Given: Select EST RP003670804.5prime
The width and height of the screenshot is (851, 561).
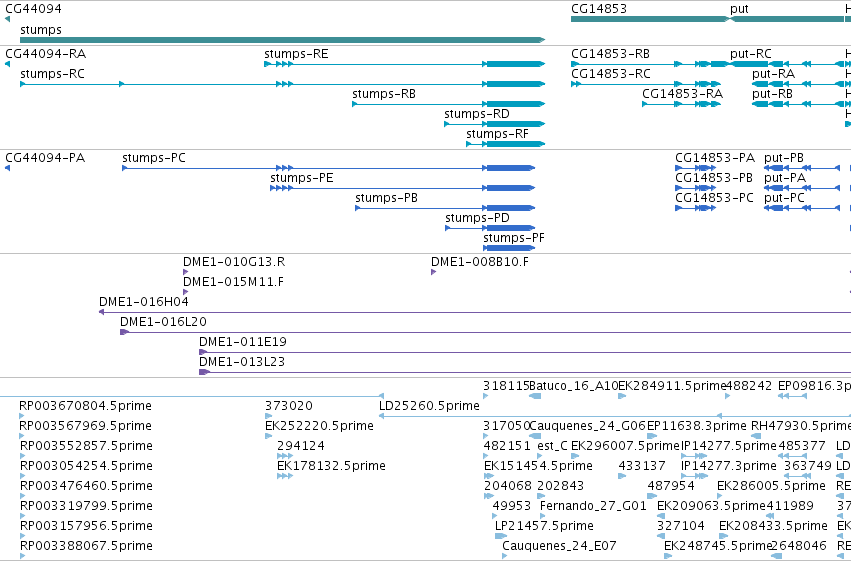Looking at the screenshot, I should pyautogui.click(x=85, y=406).
